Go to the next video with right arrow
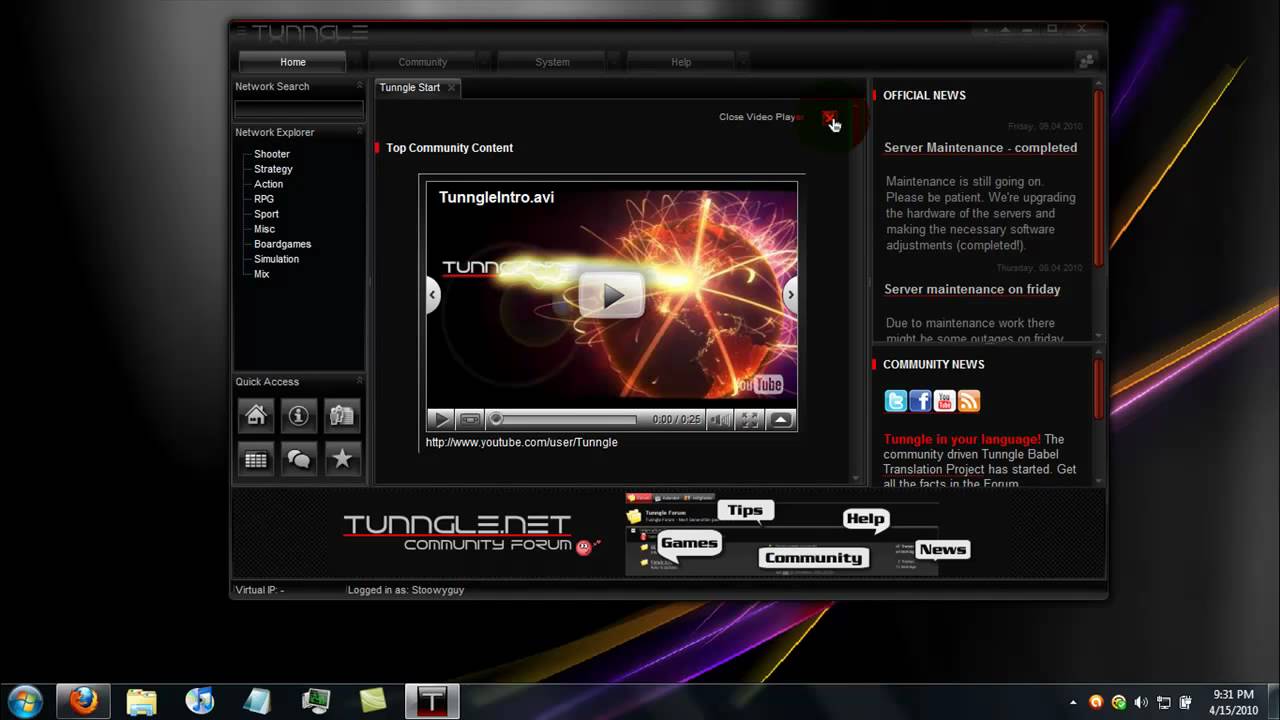The width and height of the screenshot is (1280, 720). coord(790,295)
